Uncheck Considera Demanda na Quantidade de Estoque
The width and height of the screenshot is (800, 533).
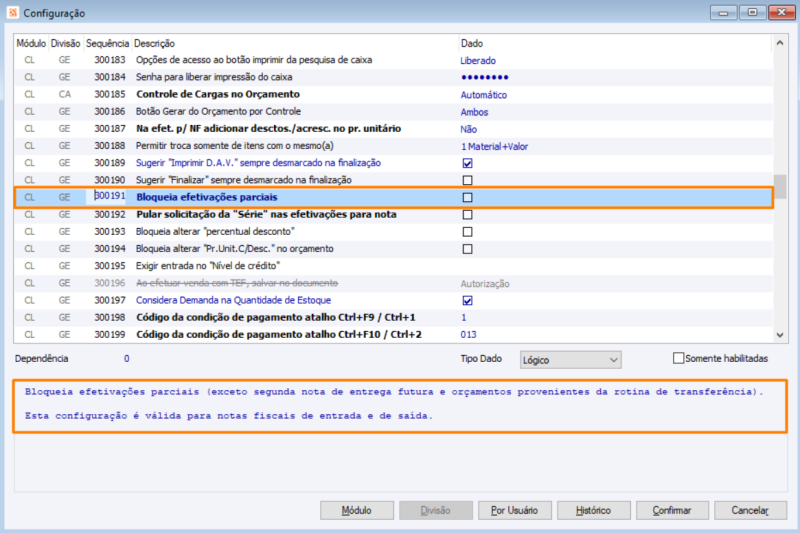[467, 300]
